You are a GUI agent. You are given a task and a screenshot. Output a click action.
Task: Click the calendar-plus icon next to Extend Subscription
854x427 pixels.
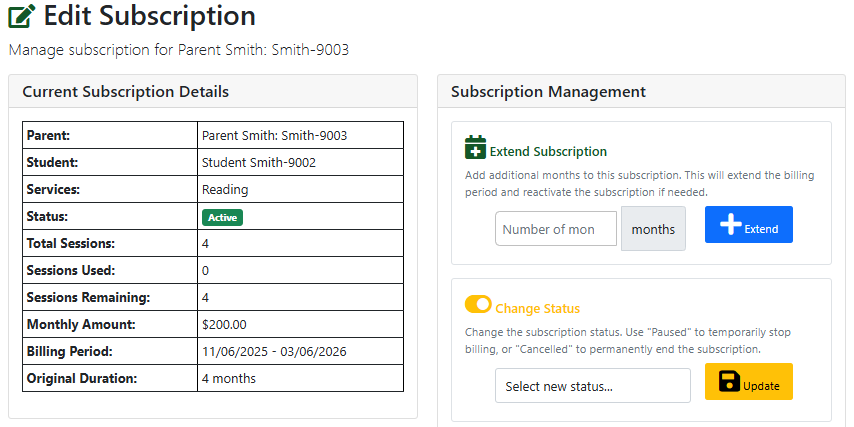coord(475,148)
